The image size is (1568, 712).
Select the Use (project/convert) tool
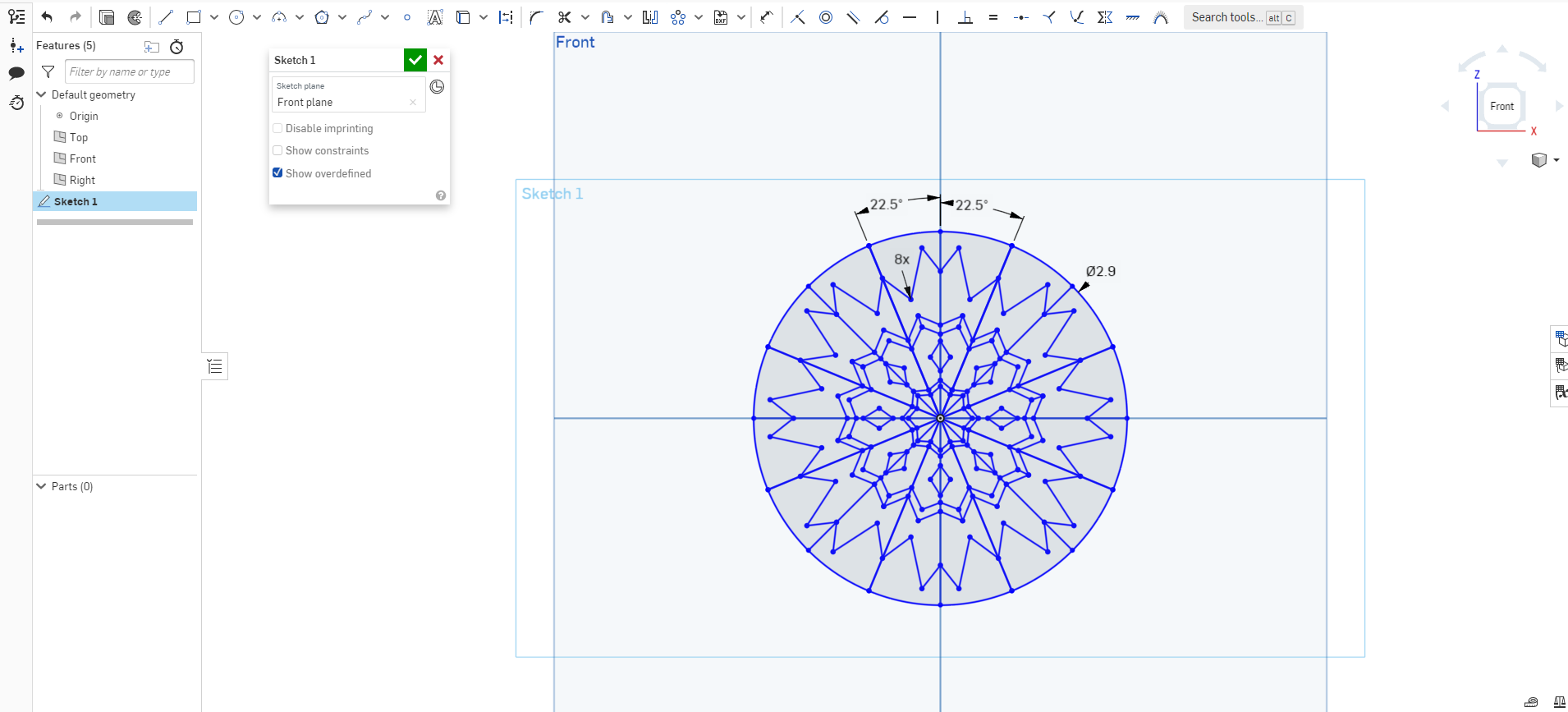pos(463,17)
